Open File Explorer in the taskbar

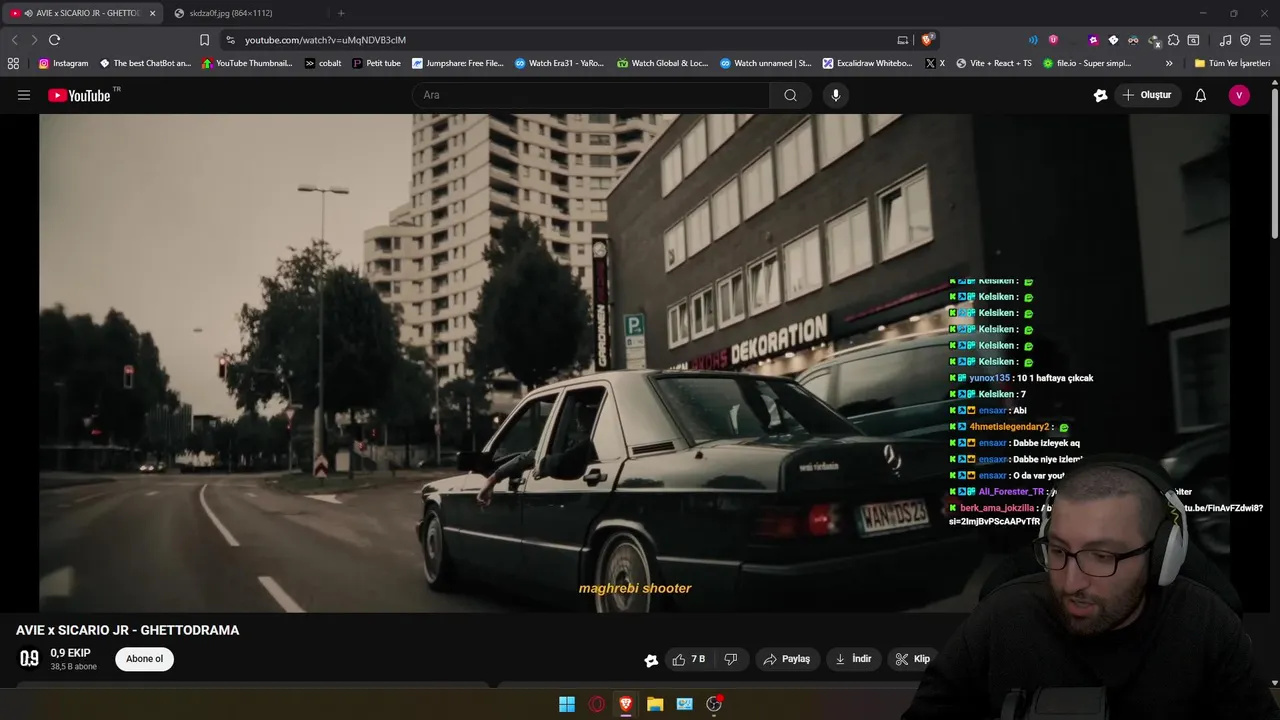tap(655, 704)
